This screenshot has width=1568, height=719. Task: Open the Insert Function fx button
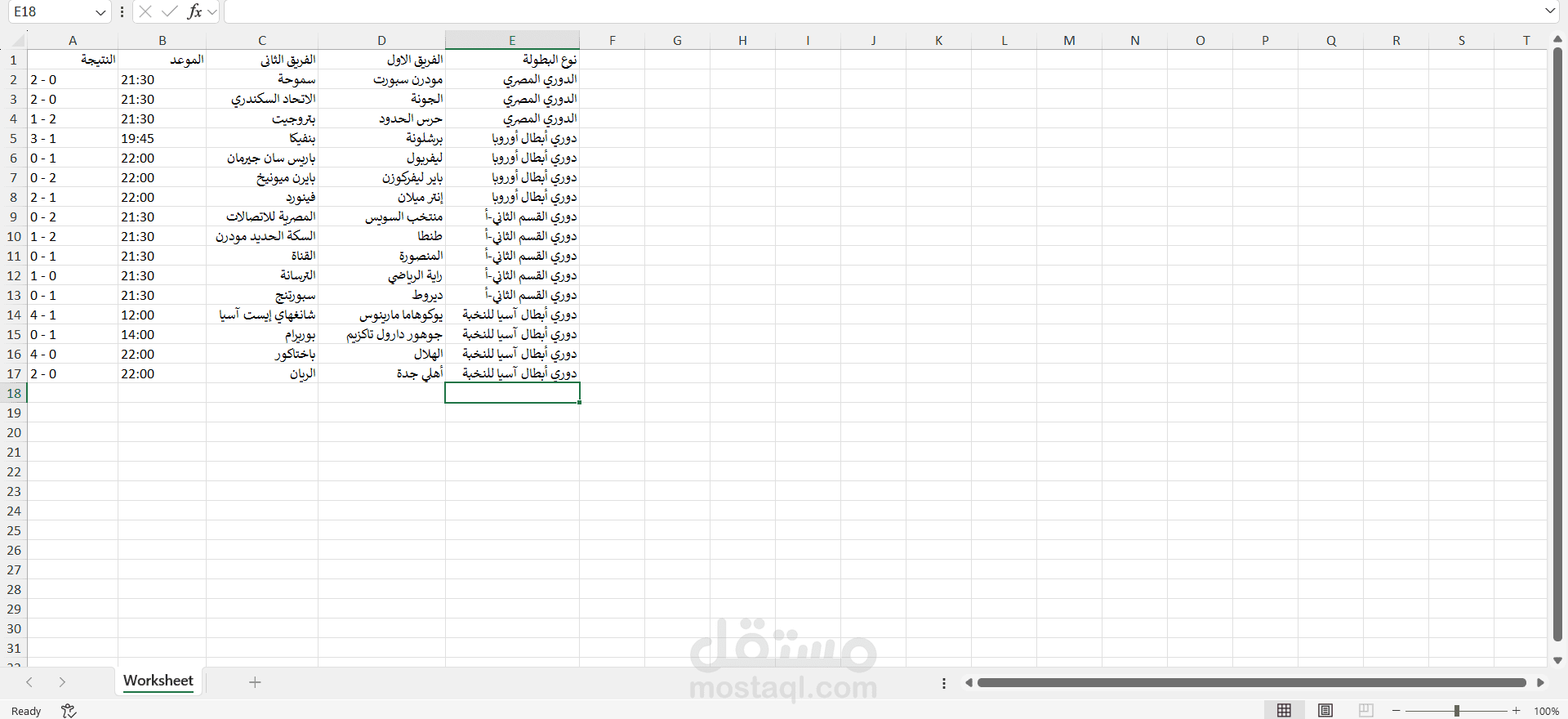pos(194,11)
